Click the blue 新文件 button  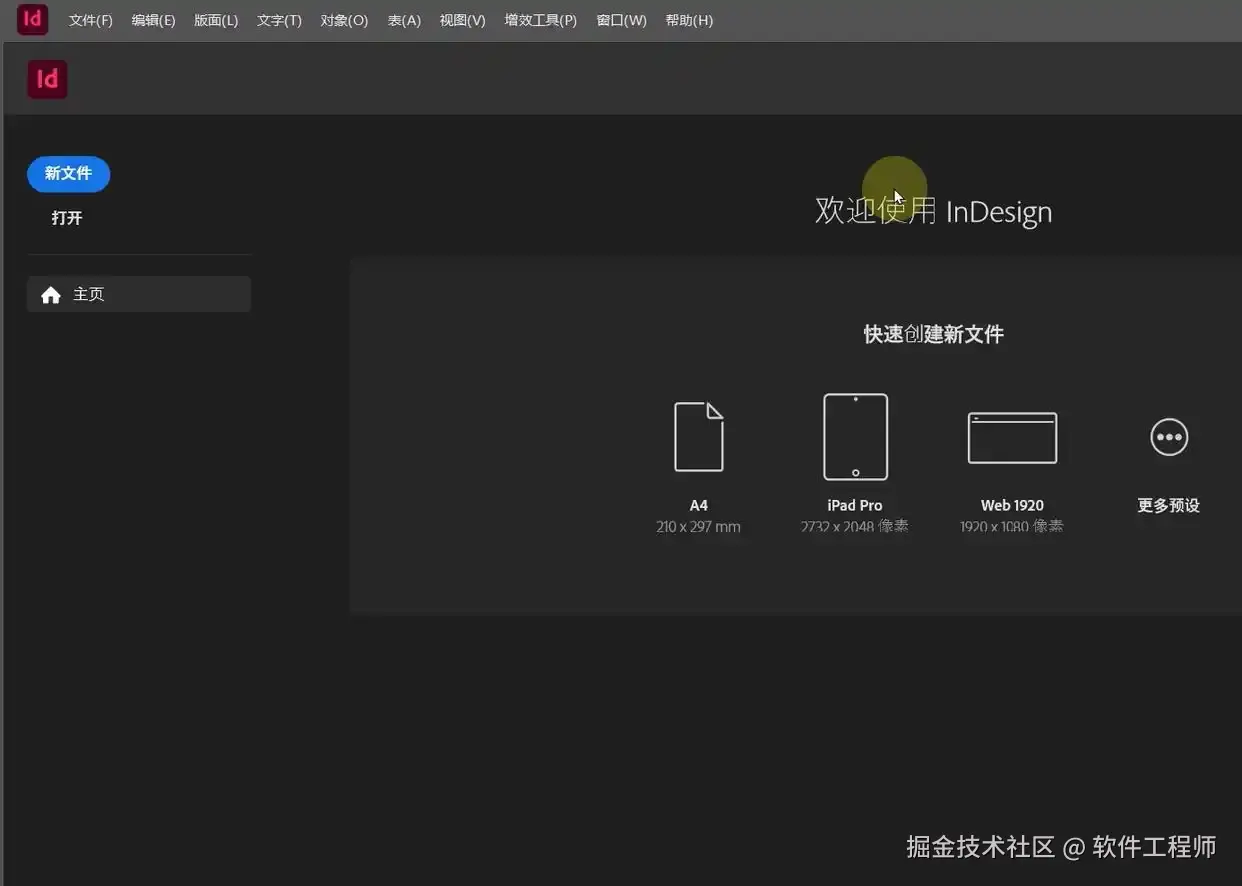(68, 174)
